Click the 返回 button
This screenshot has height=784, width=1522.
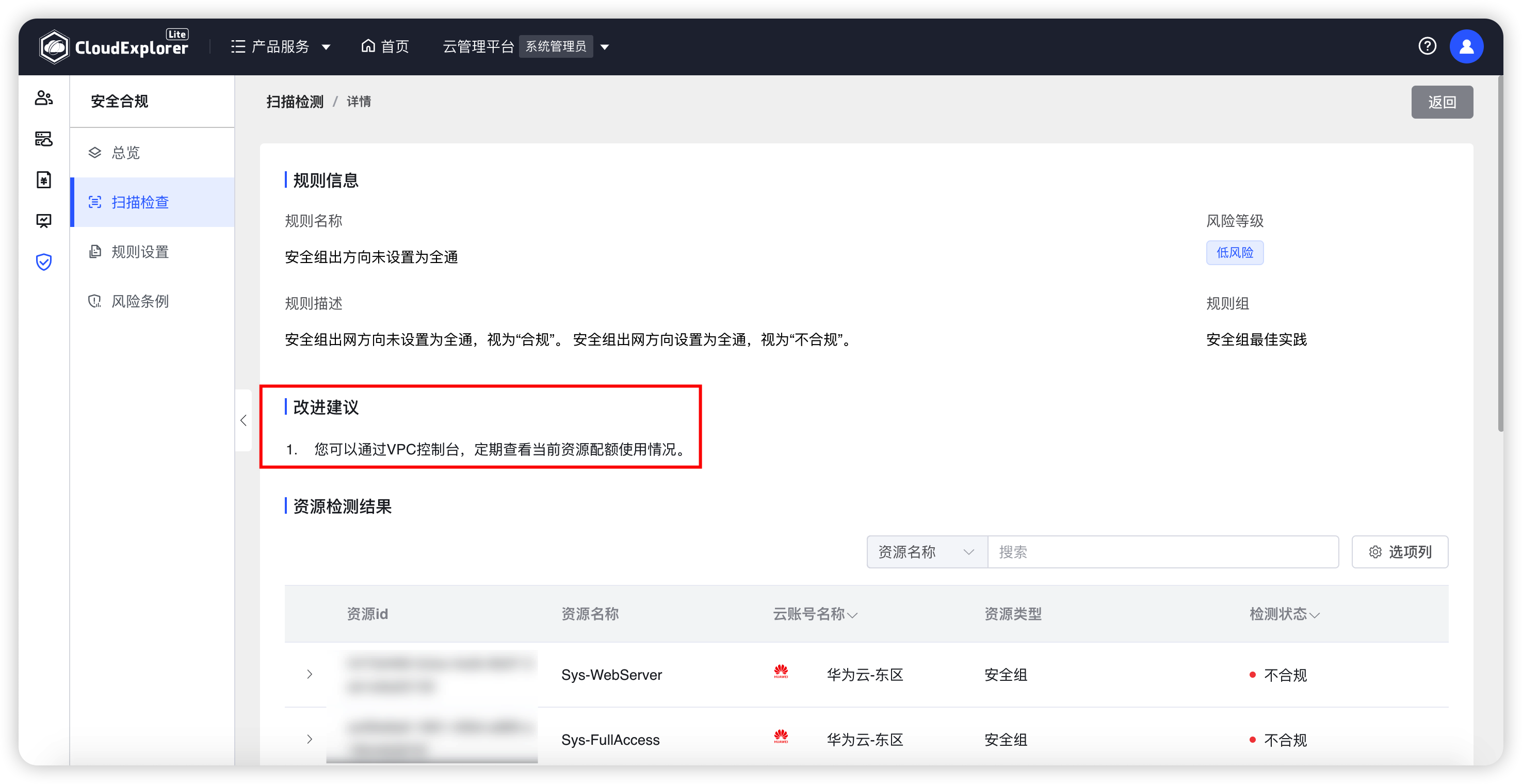pos(1442,102)
